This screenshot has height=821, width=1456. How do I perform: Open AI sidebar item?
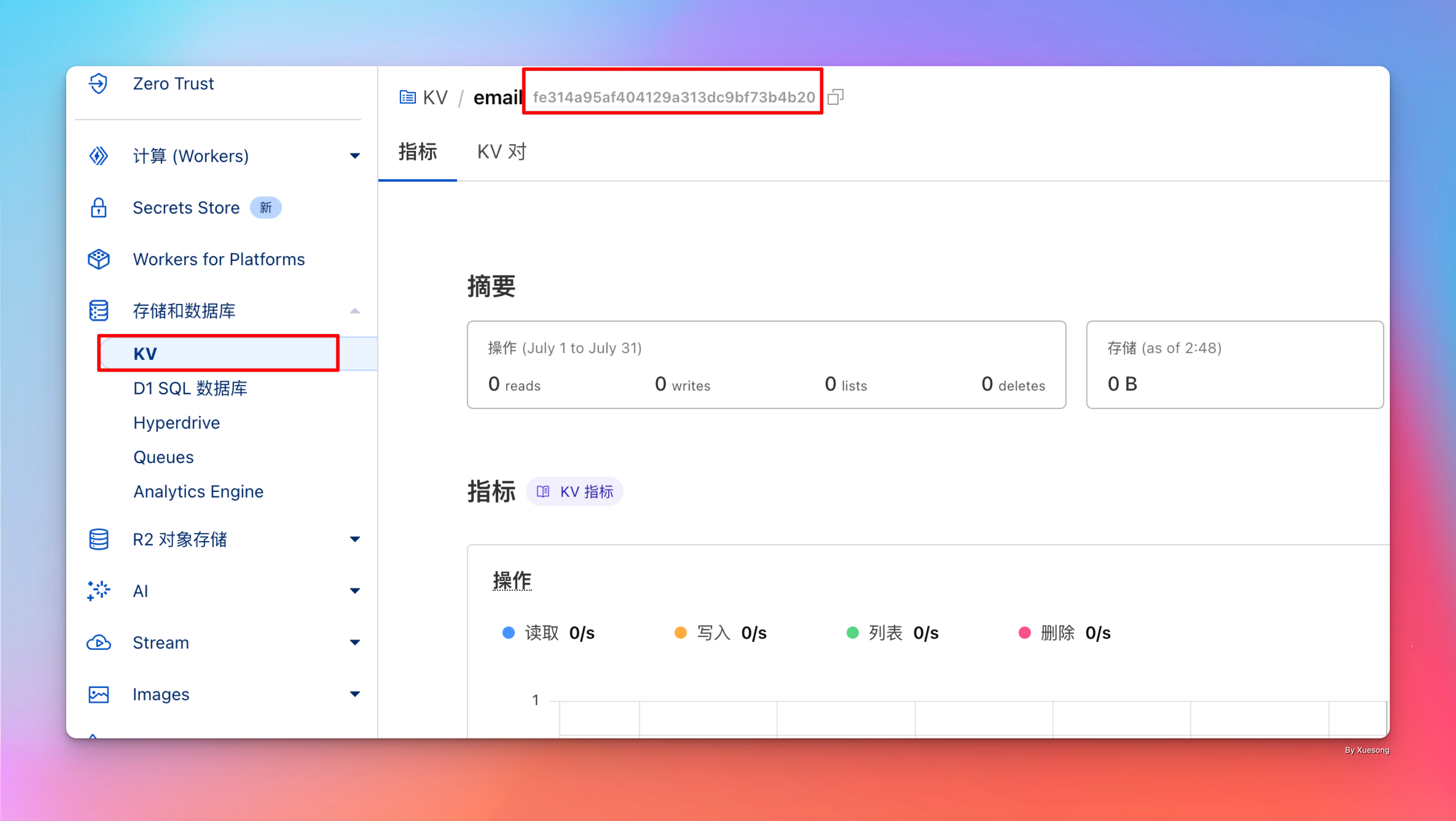point(140,591)
